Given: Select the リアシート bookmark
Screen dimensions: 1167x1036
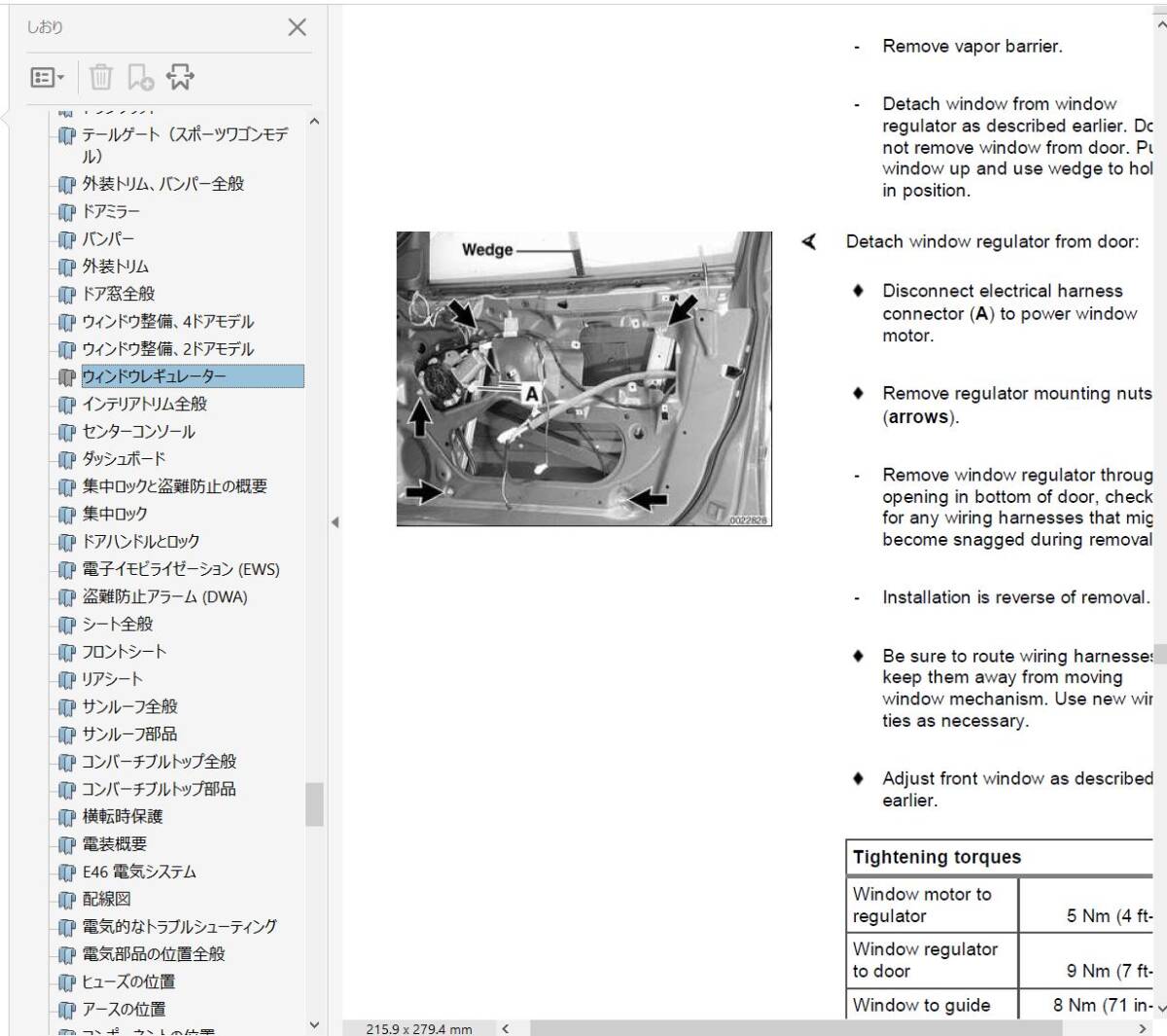Looking at the screenshot, I should click(113, 679).
